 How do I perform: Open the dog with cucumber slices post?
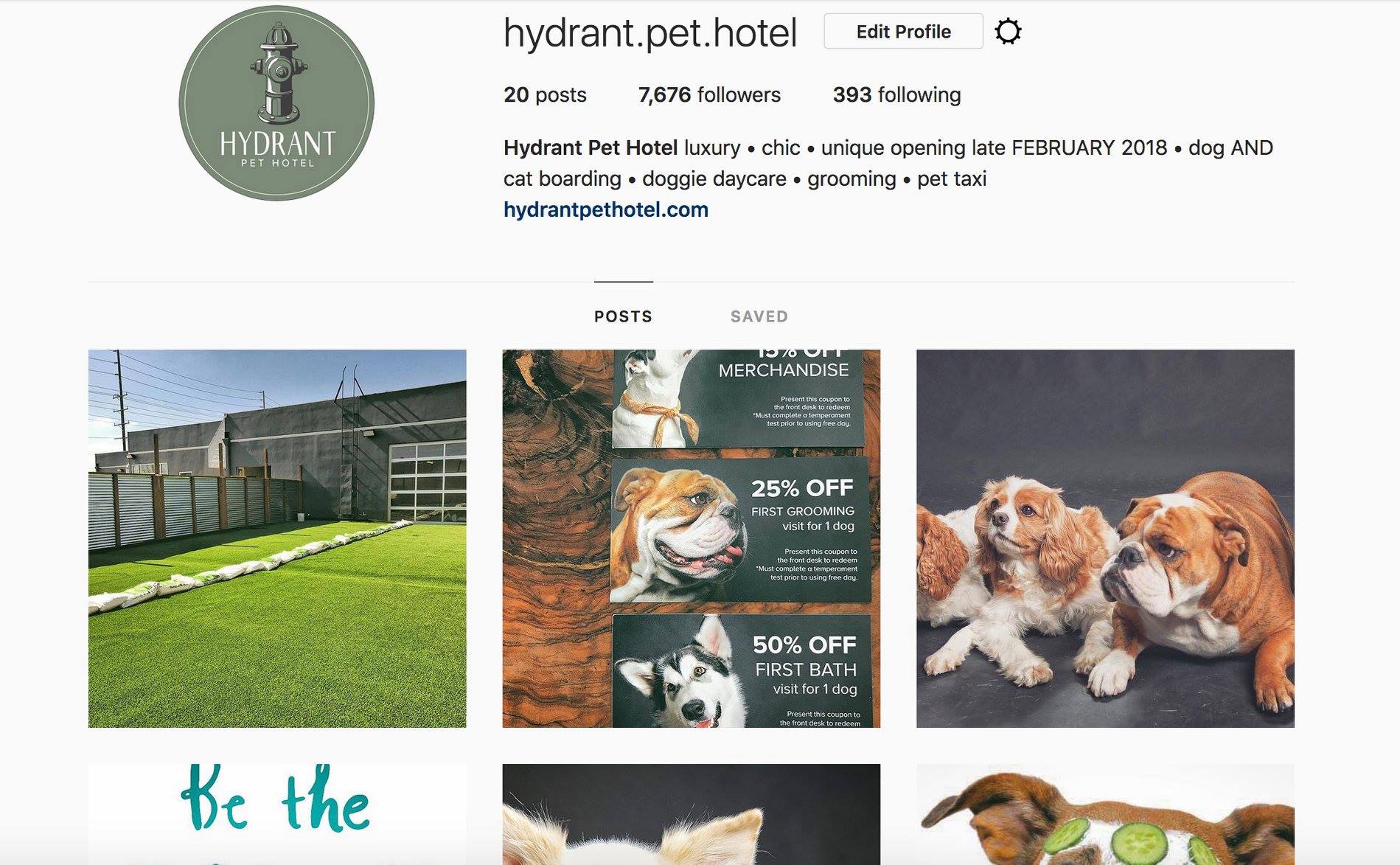tap(1105, 814)
